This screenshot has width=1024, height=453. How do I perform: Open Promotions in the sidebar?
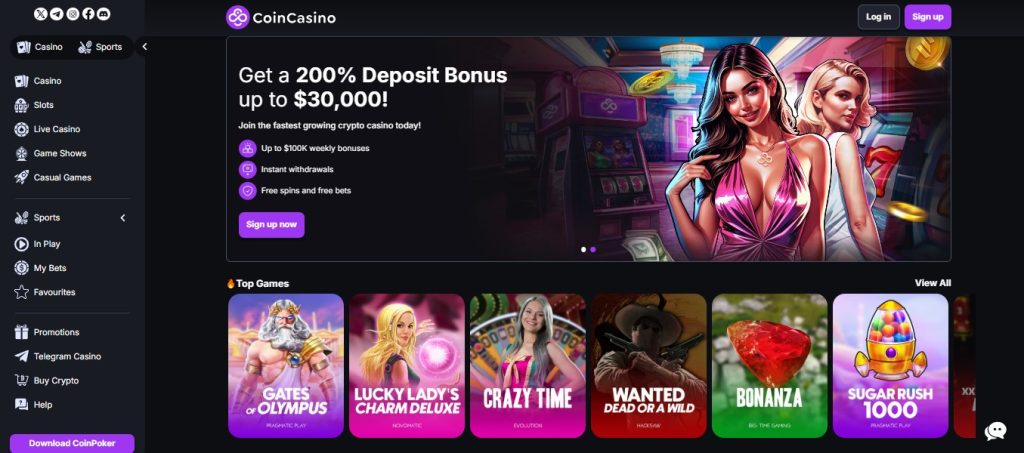point(56,332)
